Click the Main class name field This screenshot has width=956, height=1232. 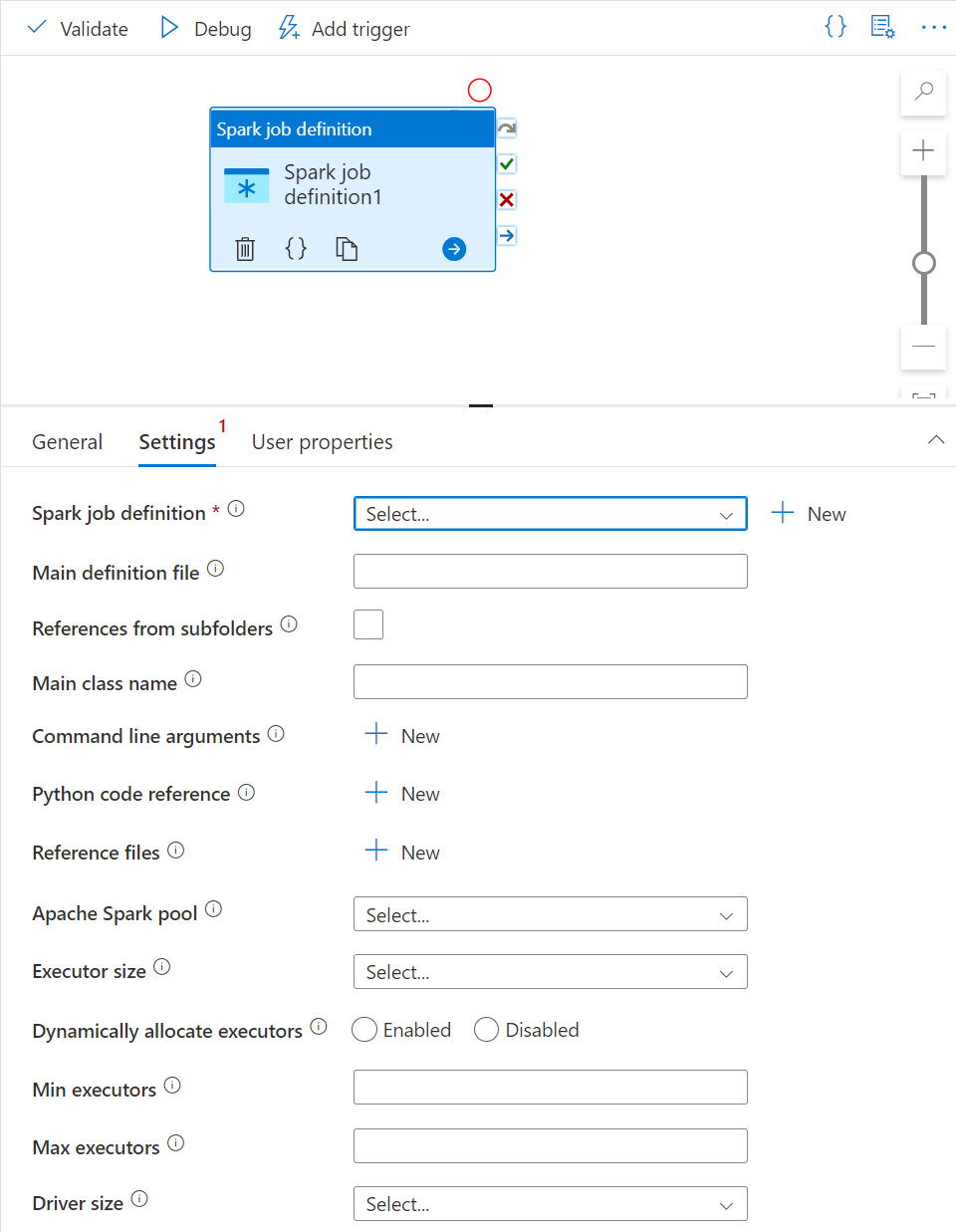click(x=550, y=682)
